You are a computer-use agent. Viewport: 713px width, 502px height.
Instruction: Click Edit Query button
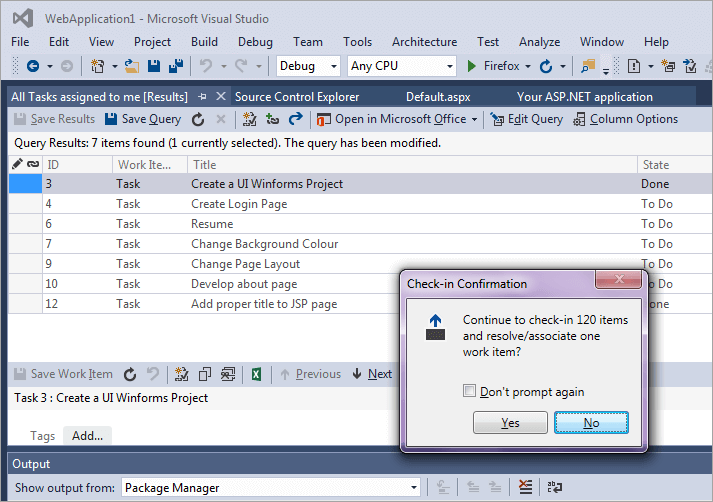tap(527, 119)
